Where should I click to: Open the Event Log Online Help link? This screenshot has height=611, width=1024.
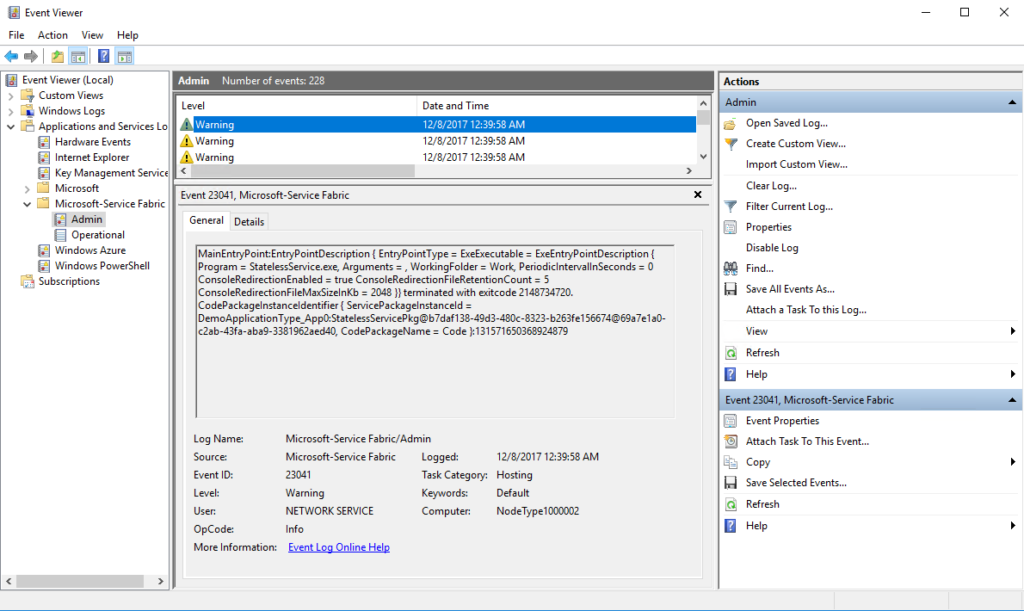coord(338,547)
